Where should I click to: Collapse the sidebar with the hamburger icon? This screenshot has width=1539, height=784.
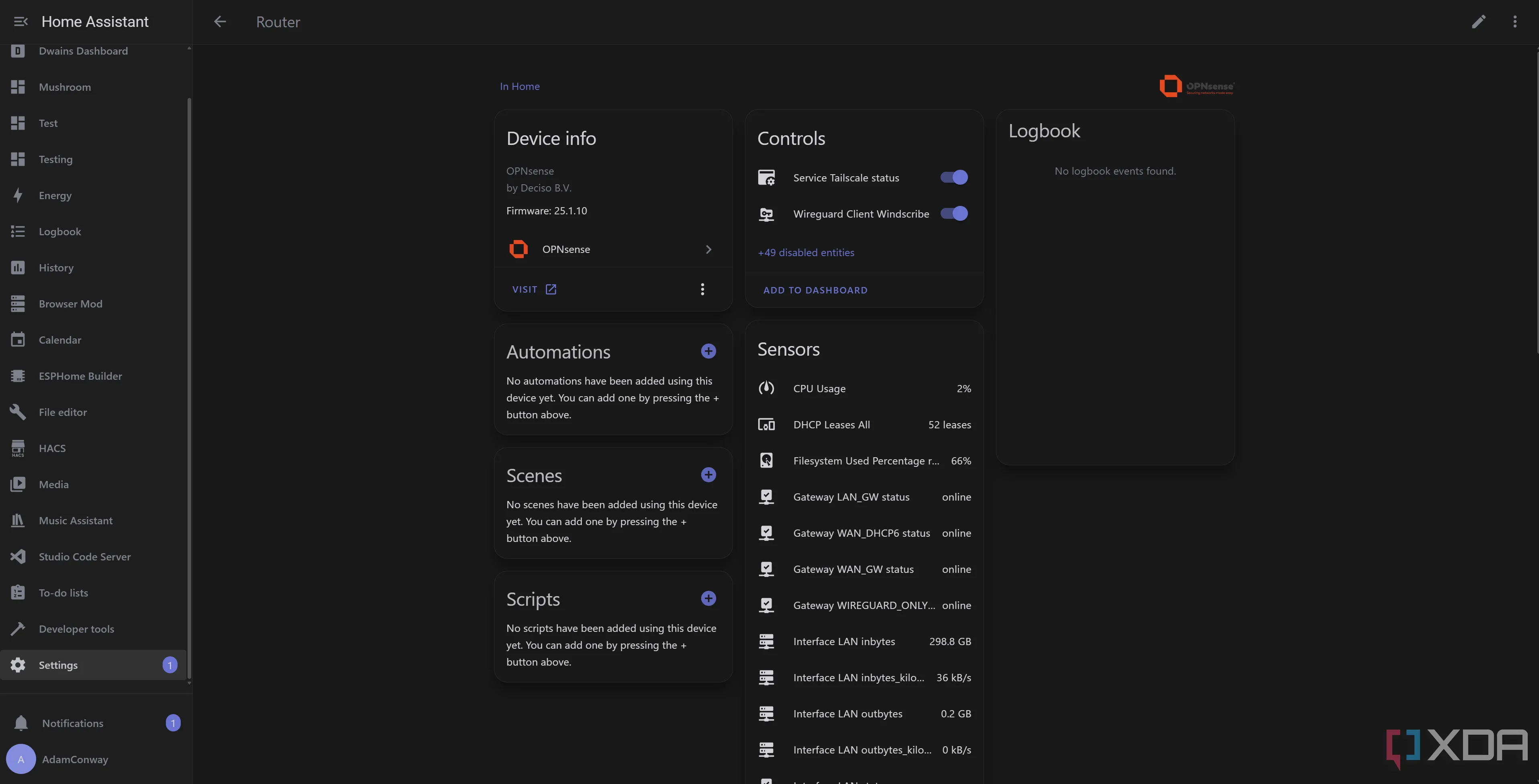point(21,22)
